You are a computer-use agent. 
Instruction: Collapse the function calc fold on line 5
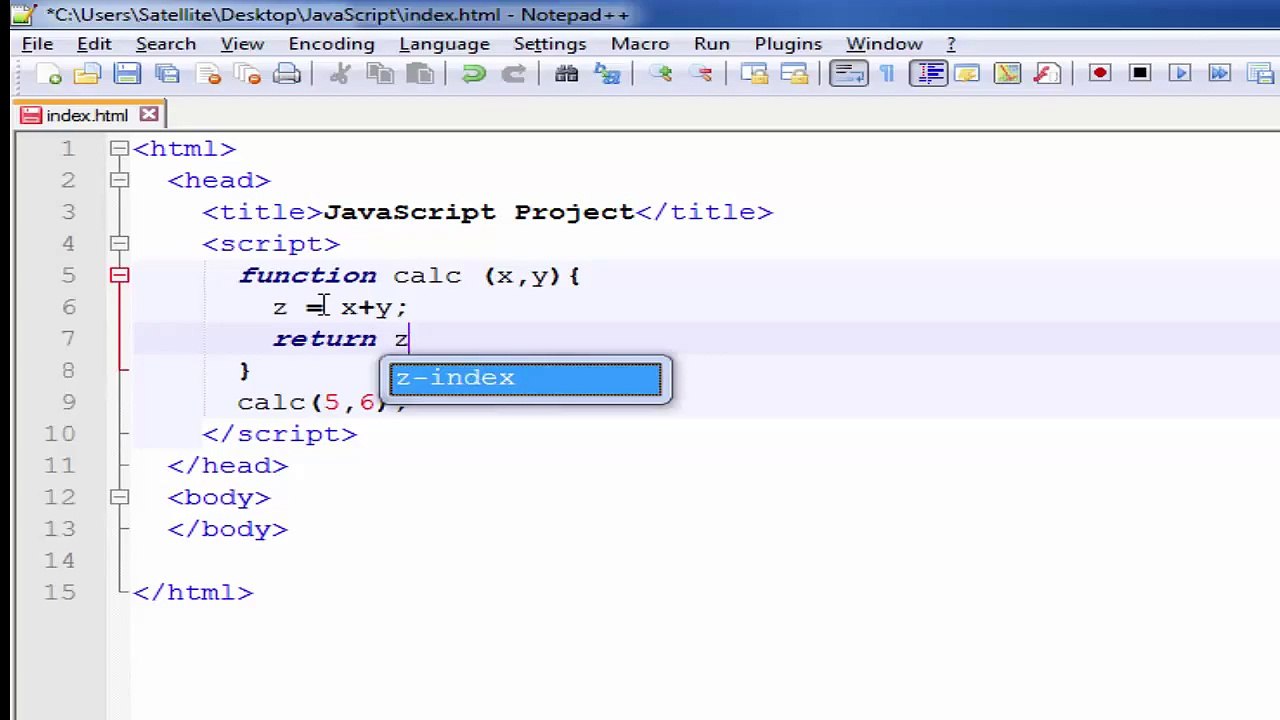(x=119, y=276)
